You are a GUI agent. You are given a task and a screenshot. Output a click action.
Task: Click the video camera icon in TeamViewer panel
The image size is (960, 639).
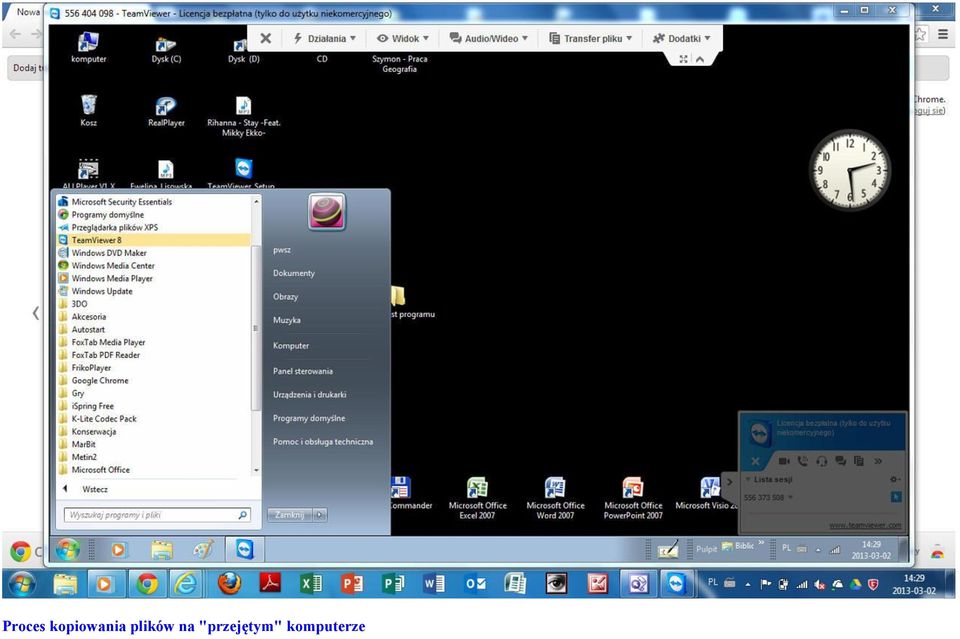(784, 461)
